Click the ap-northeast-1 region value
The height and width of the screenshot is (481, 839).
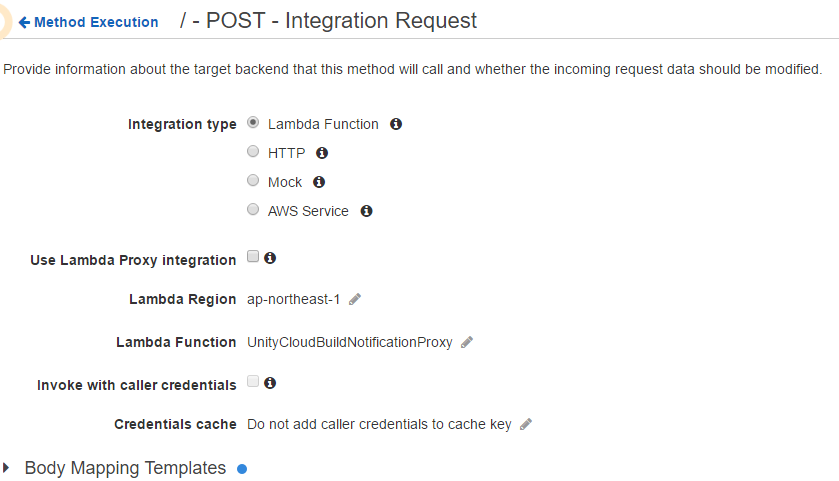pyautogui.click(x=293, y=299)
